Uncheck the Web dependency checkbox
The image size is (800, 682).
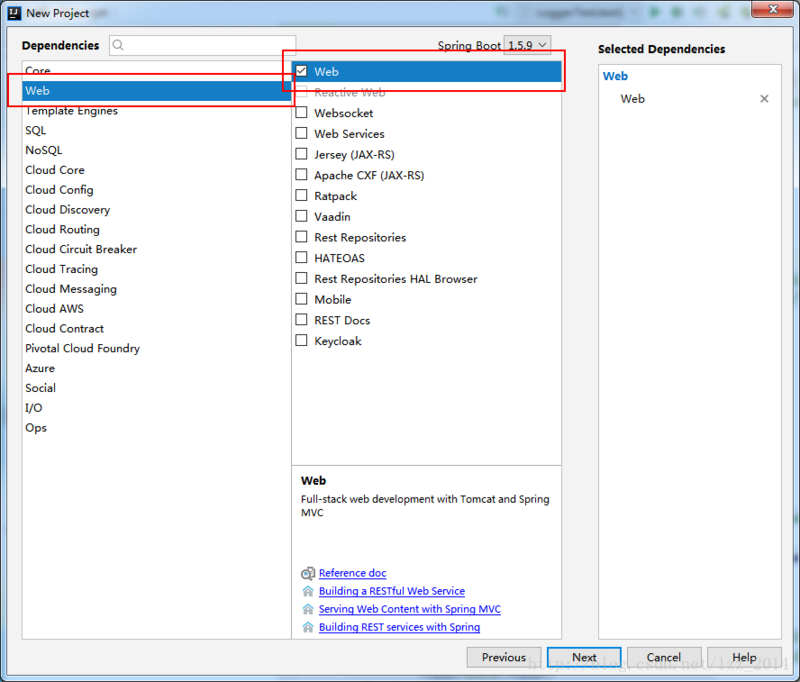(302, 71)
